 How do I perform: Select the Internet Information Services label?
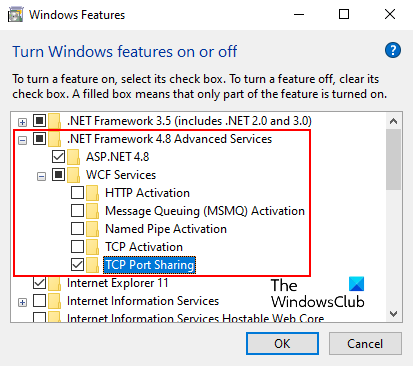tap(143, 301)
